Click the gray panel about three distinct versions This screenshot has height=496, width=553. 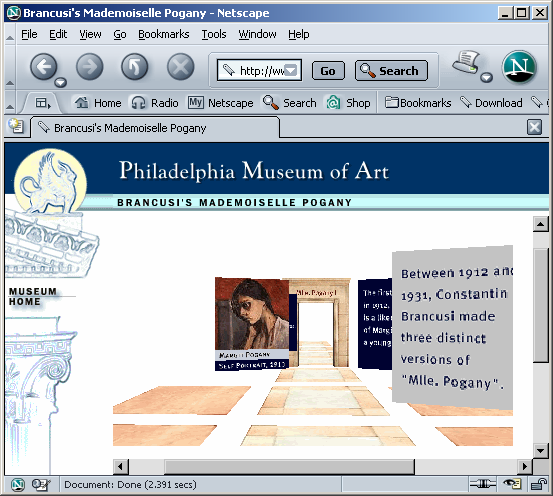click(452, 328)
